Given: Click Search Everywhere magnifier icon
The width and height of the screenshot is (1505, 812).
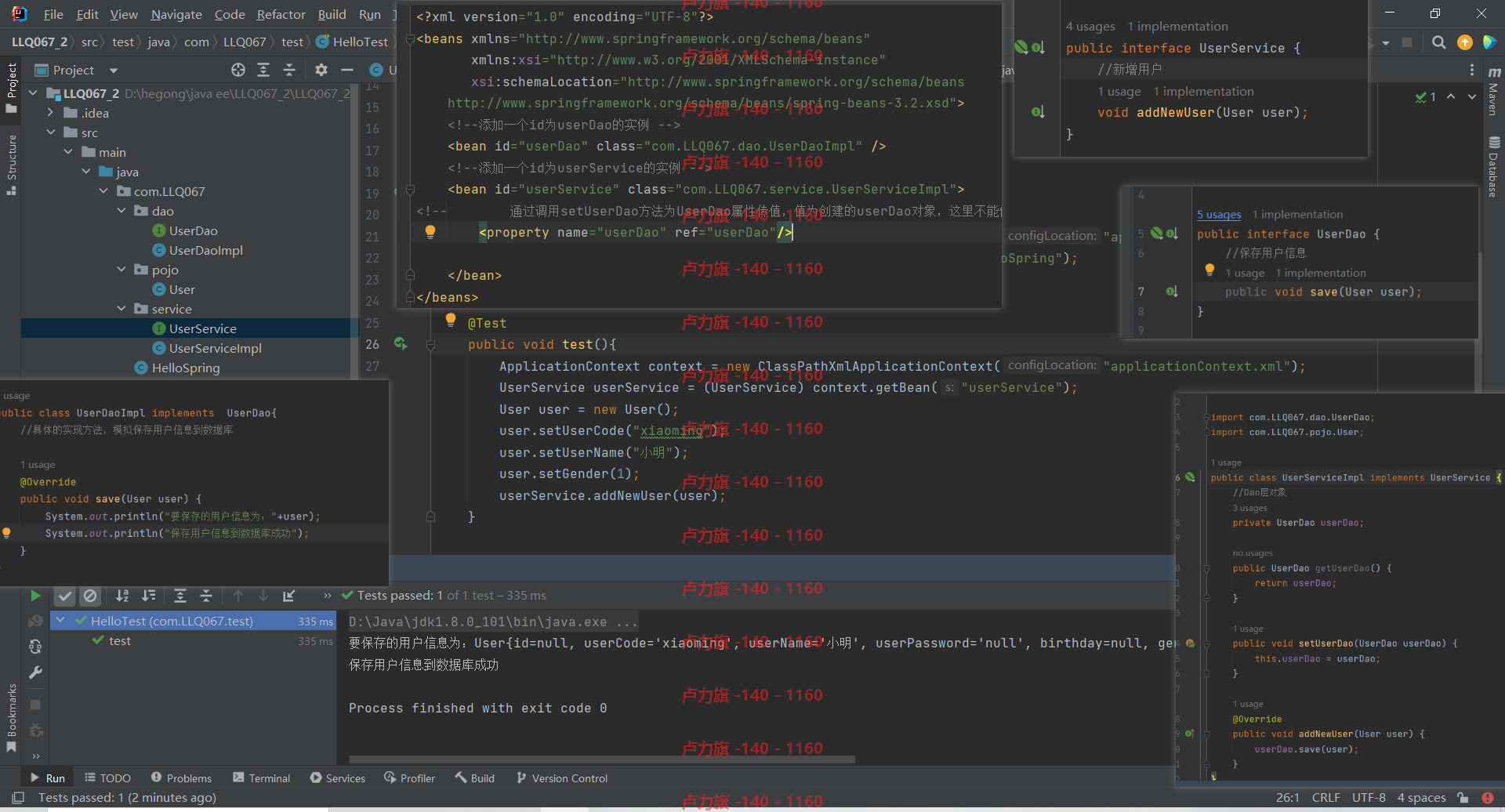Looking at the screenshot, I should click(x=1438, y=42).
